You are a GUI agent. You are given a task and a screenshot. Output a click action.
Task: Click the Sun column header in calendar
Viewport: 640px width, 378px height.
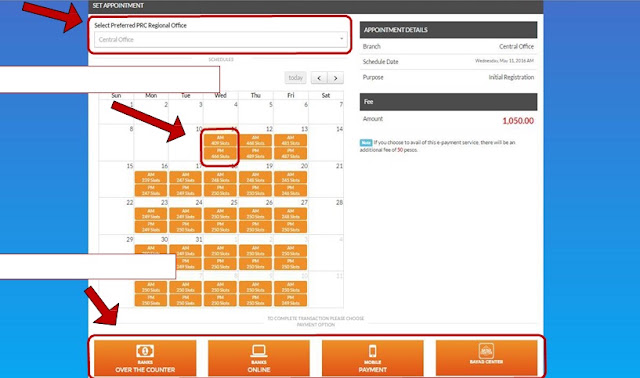[116, 96]
